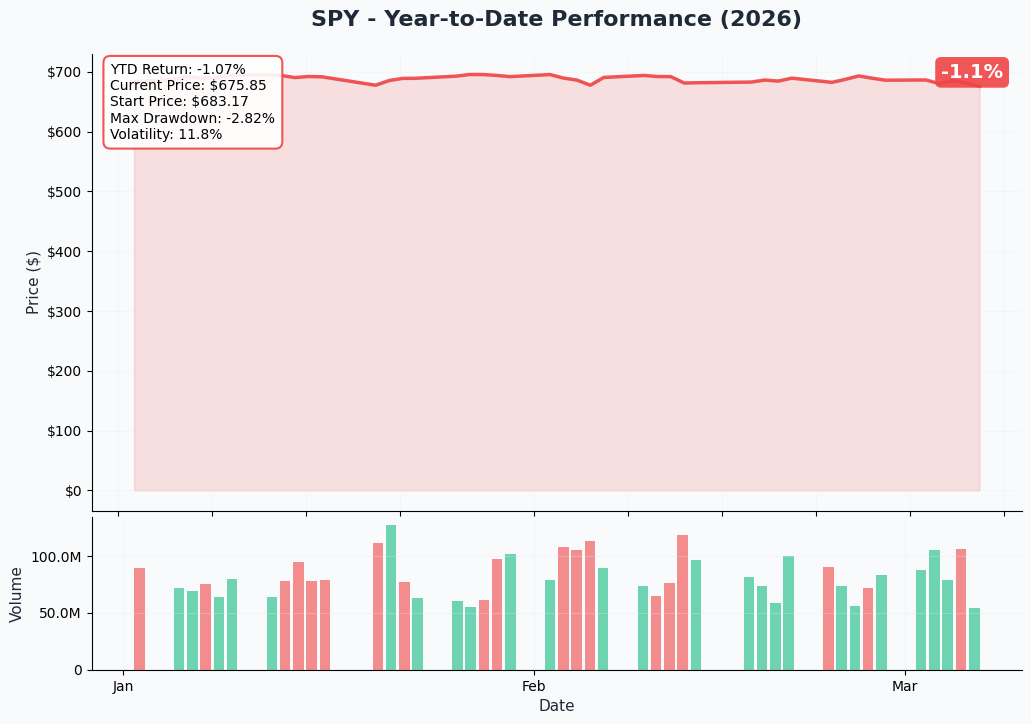Click the Volume axis title
The image size is (1031, 724).
(x=16, y=594)
